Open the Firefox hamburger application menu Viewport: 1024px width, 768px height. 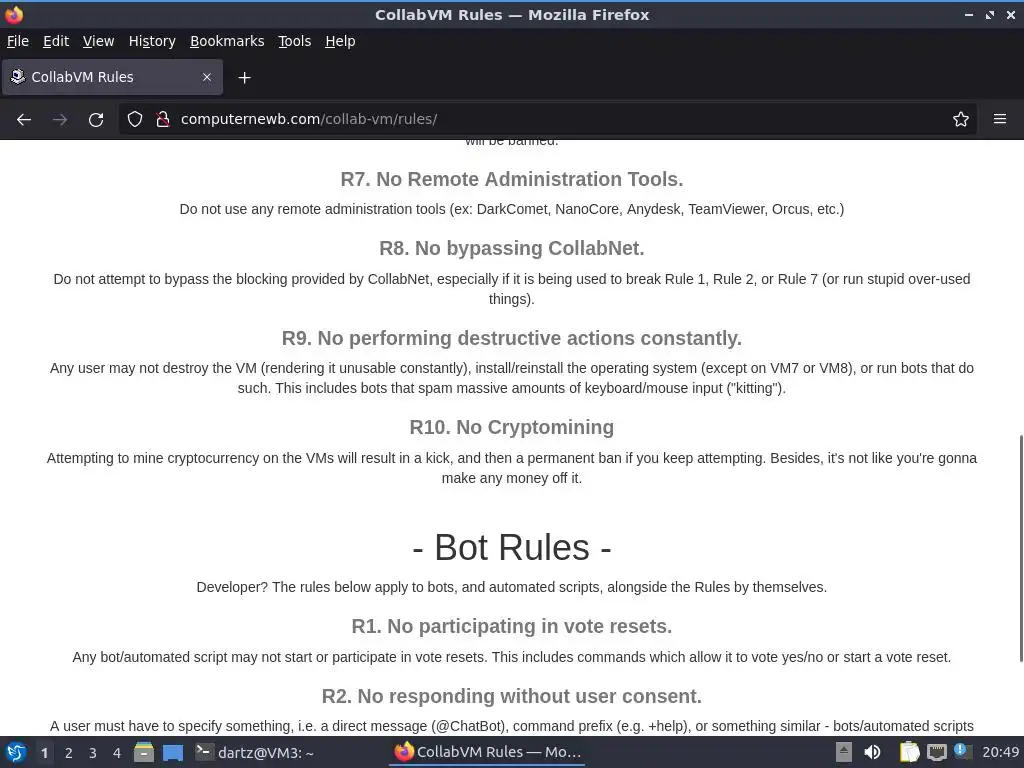tap(1000, 119)
